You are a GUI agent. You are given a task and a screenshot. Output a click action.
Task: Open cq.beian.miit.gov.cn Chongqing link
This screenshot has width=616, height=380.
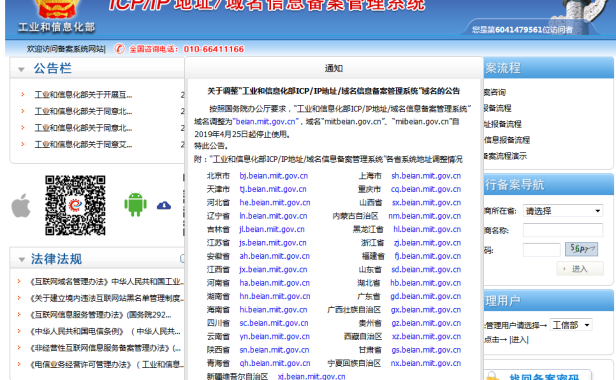coord(426,189)
